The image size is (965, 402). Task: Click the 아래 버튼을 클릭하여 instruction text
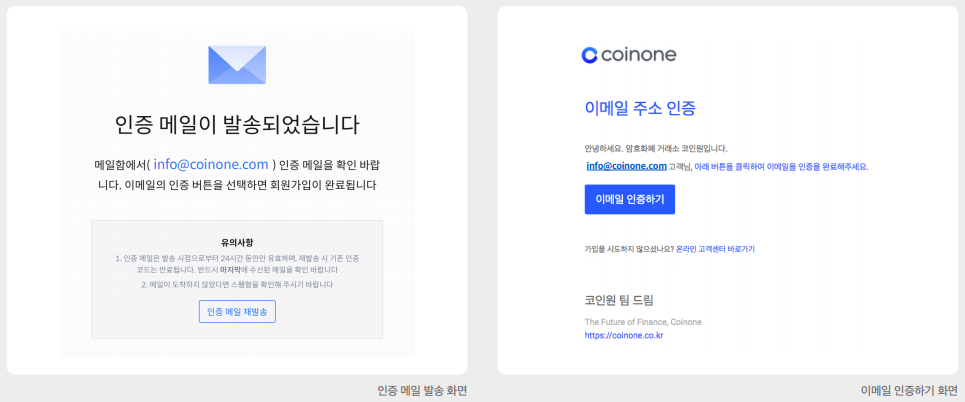781,167
